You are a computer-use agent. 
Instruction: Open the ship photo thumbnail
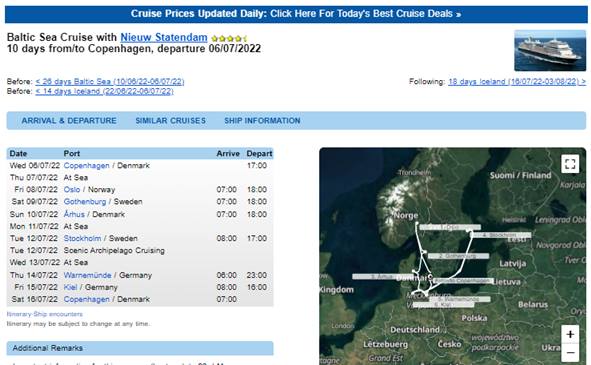[550, 51]
